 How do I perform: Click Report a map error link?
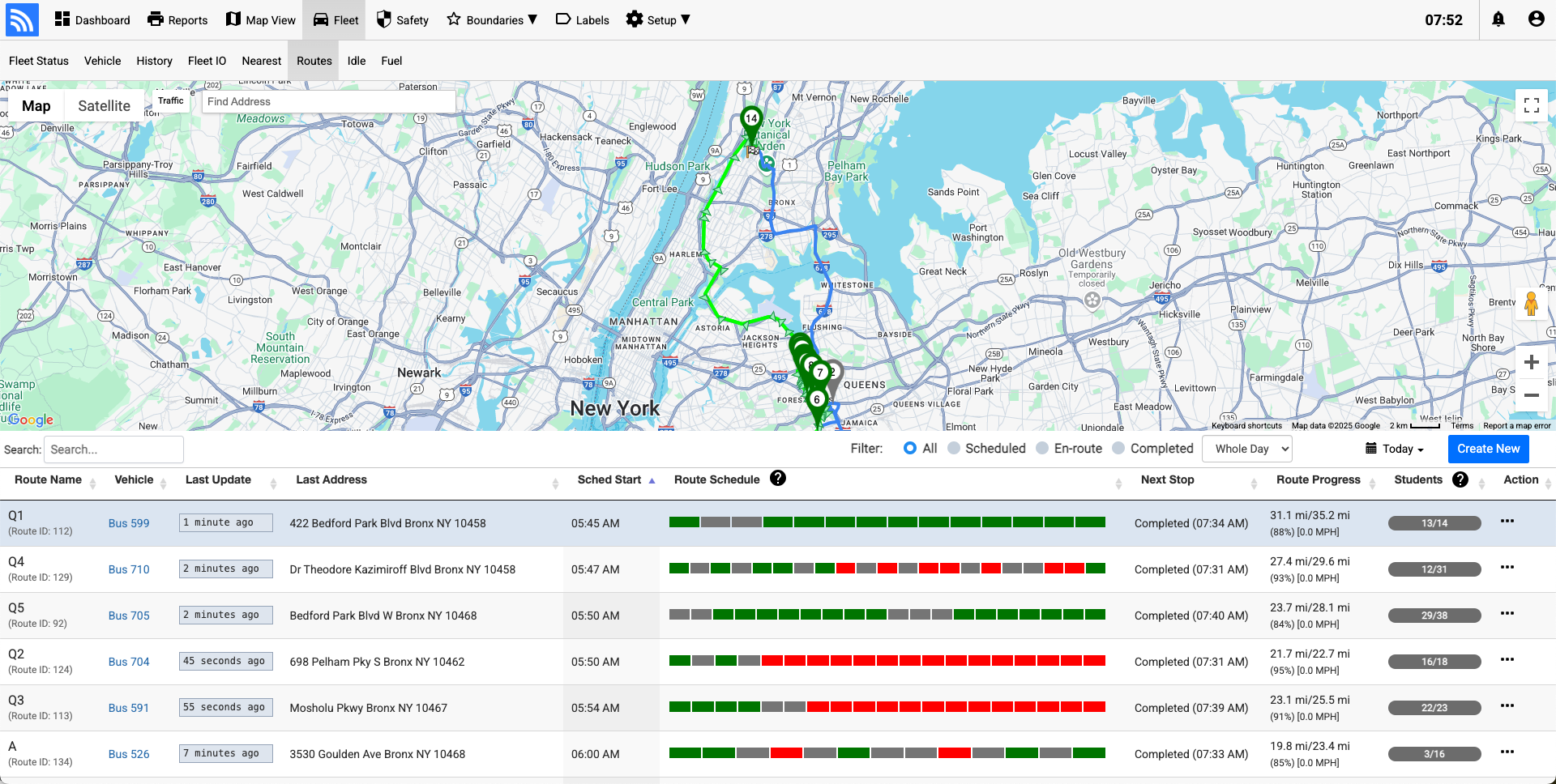(x=1517, y=425)
